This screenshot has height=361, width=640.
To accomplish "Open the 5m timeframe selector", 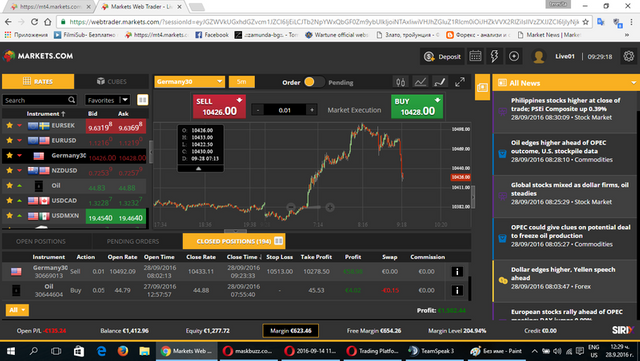I will coord(242,82).
